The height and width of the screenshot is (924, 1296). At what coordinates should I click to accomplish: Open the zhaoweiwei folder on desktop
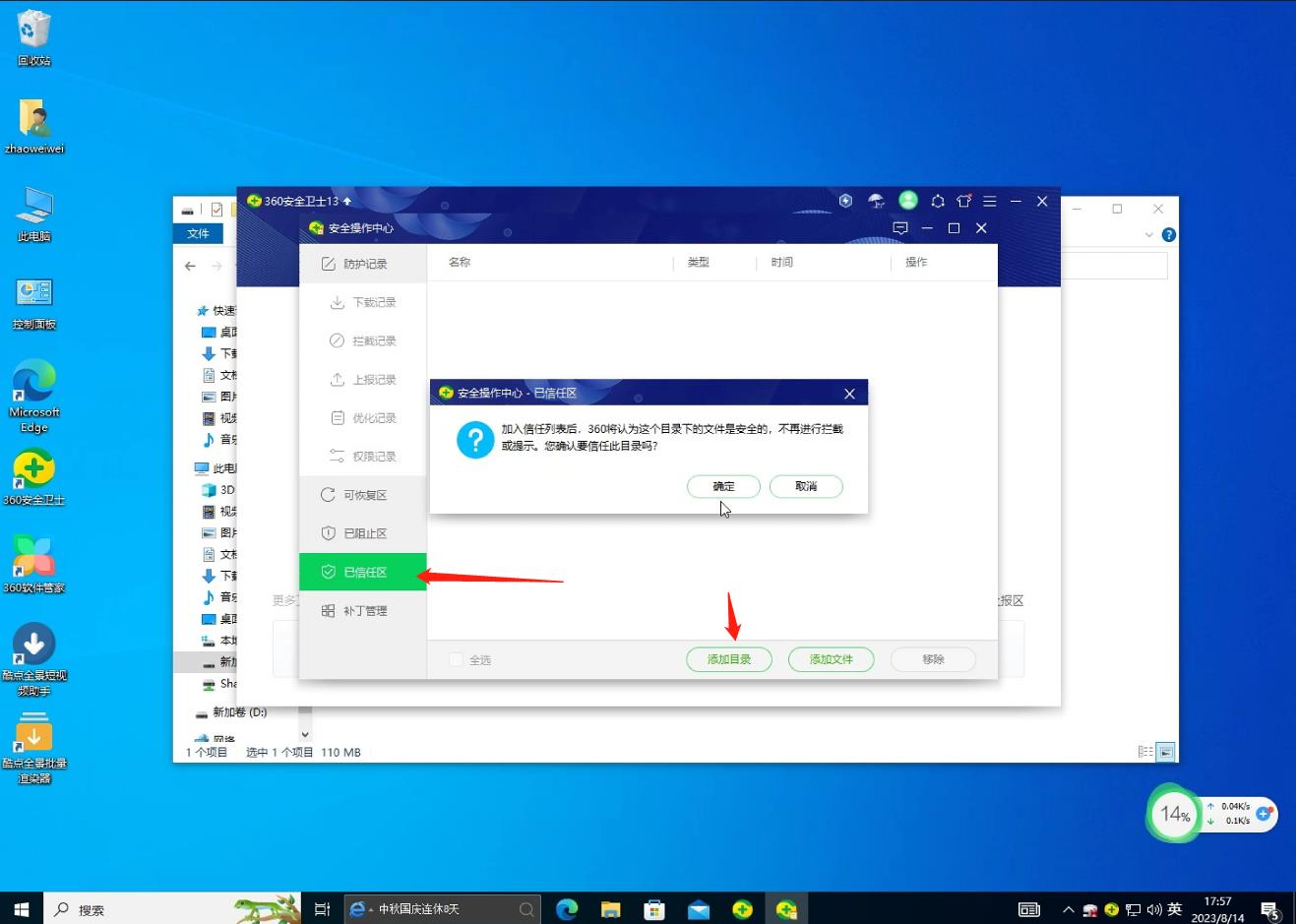(x=33, y=126)
